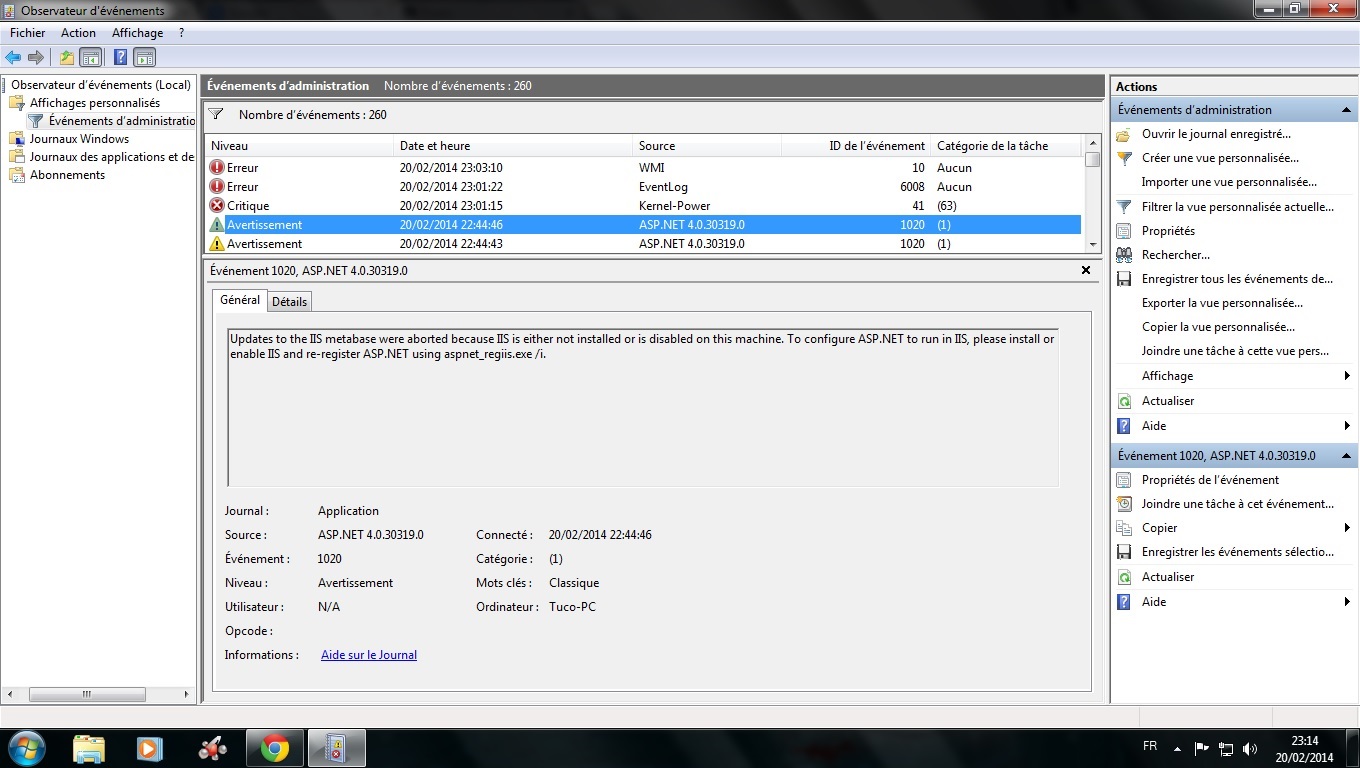Collapse the Événement 1020 actions section
The width and height of the screenshot is (1360, 768).
pyautogui.click(x=1346, y=456)
